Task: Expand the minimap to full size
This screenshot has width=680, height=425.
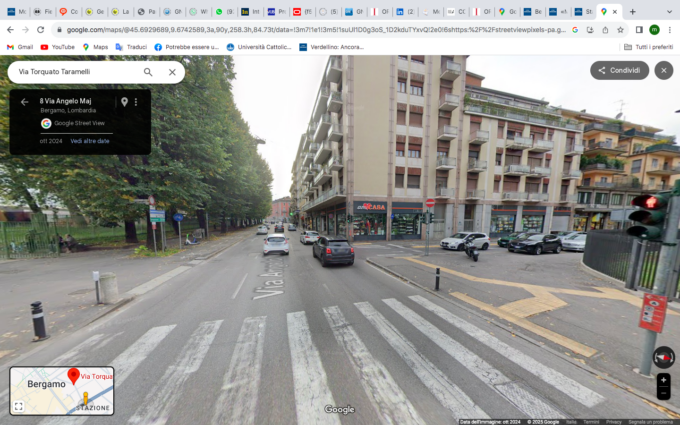Action: (18, 406)
